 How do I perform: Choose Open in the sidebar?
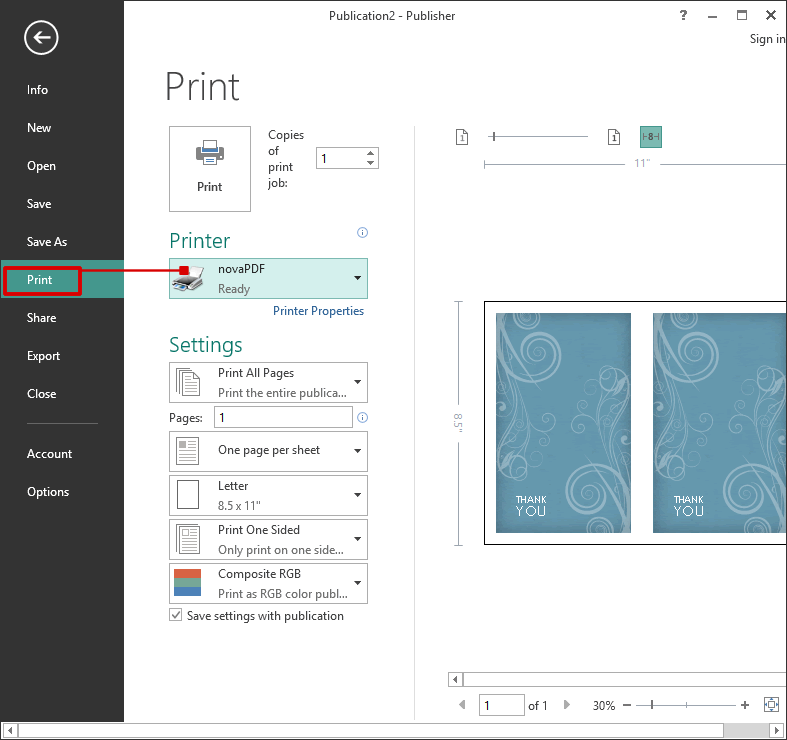(x=41, y=166)
